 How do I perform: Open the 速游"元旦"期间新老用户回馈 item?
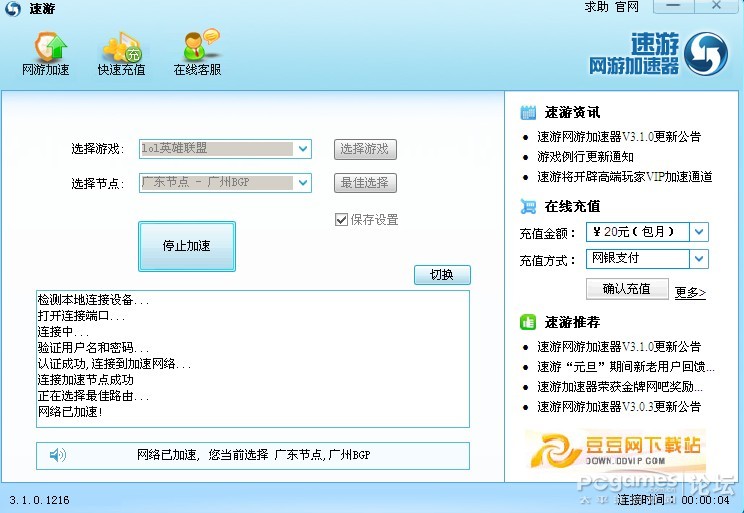tap(626, 367)
